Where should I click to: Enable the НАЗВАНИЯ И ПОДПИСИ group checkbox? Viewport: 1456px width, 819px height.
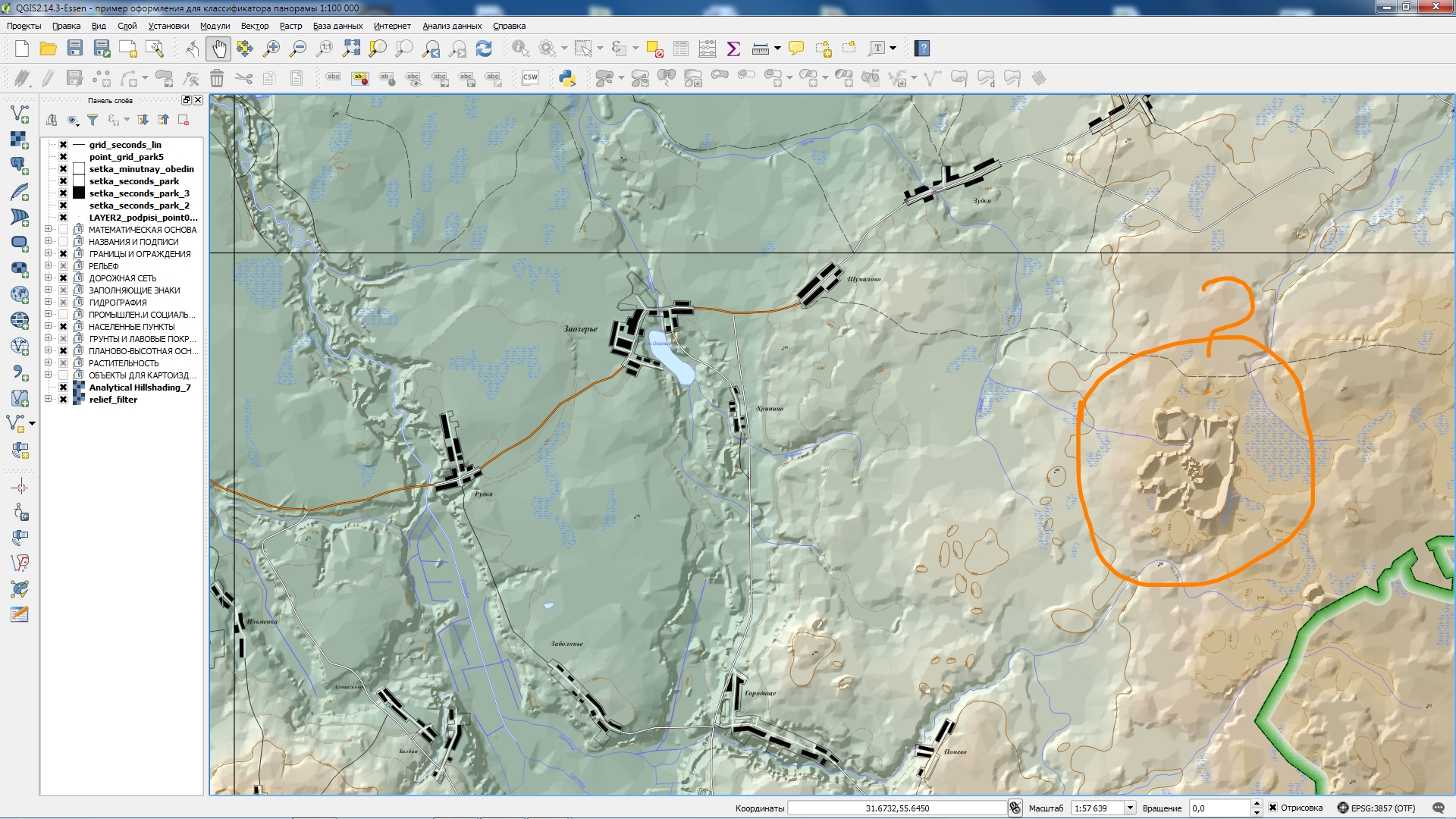point(64,242)
